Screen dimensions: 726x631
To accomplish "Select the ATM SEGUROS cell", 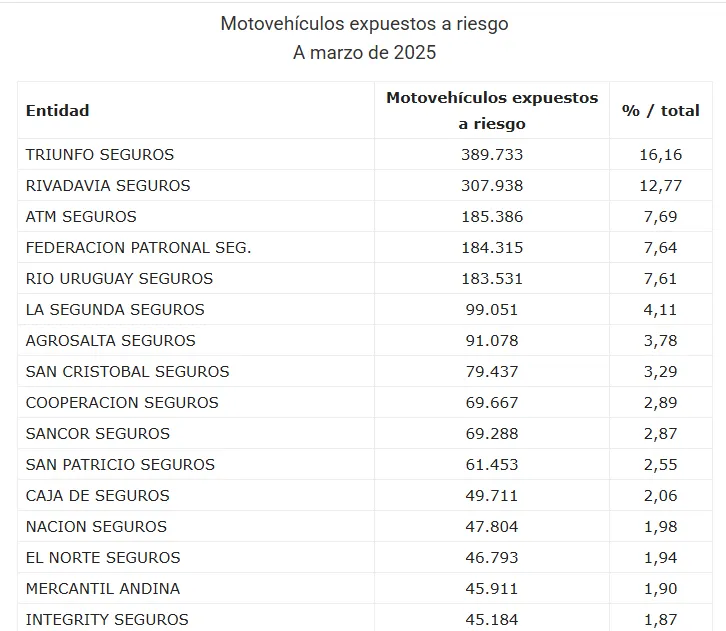I will point(81,217).
